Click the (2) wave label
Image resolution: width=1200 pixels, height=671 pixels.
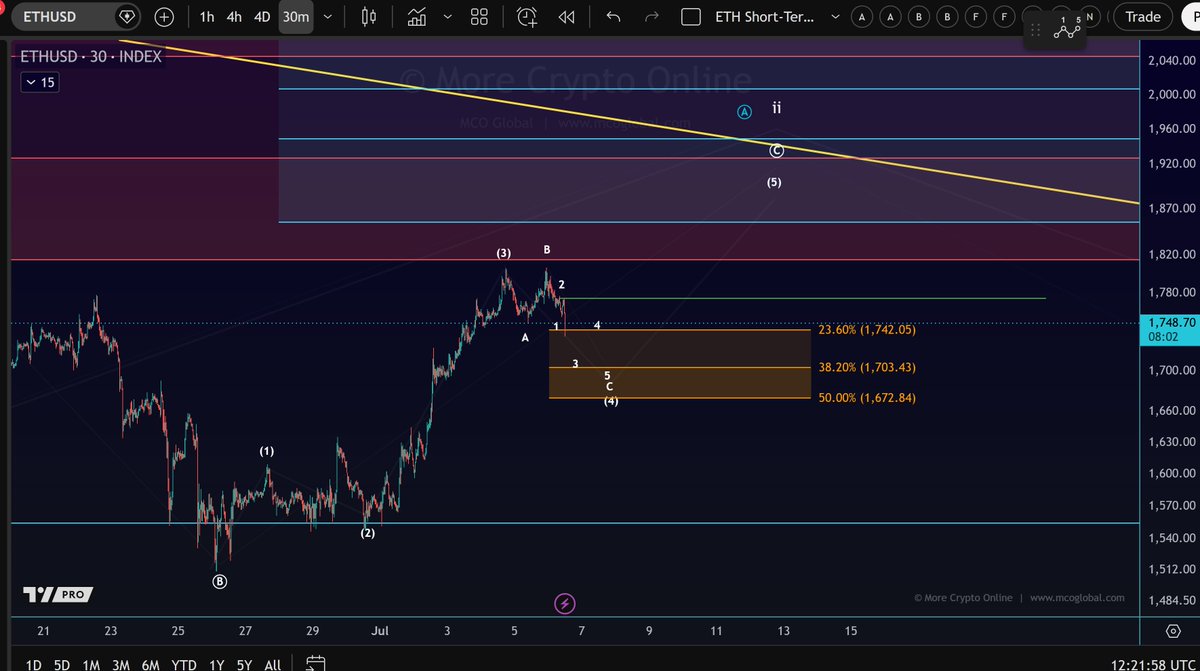pos(368,533)
